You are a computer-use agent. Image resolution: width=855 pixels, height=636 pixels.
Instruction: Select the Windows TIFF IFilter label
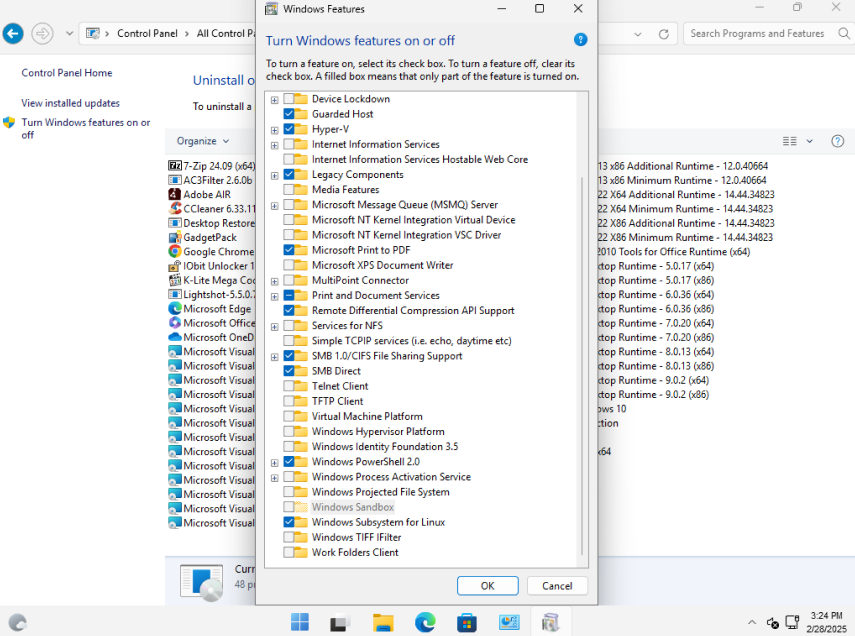[x=356, y=537]
